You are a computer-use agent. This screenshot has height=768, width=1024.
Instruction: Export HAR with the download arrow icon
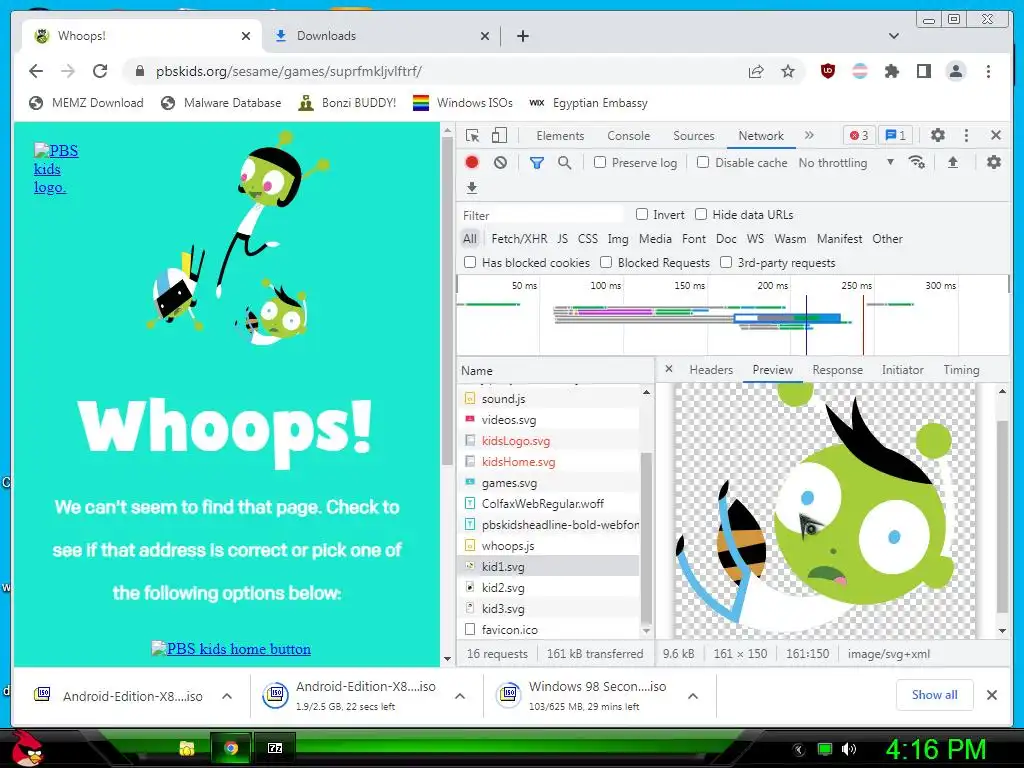click(x=472, y=188)
